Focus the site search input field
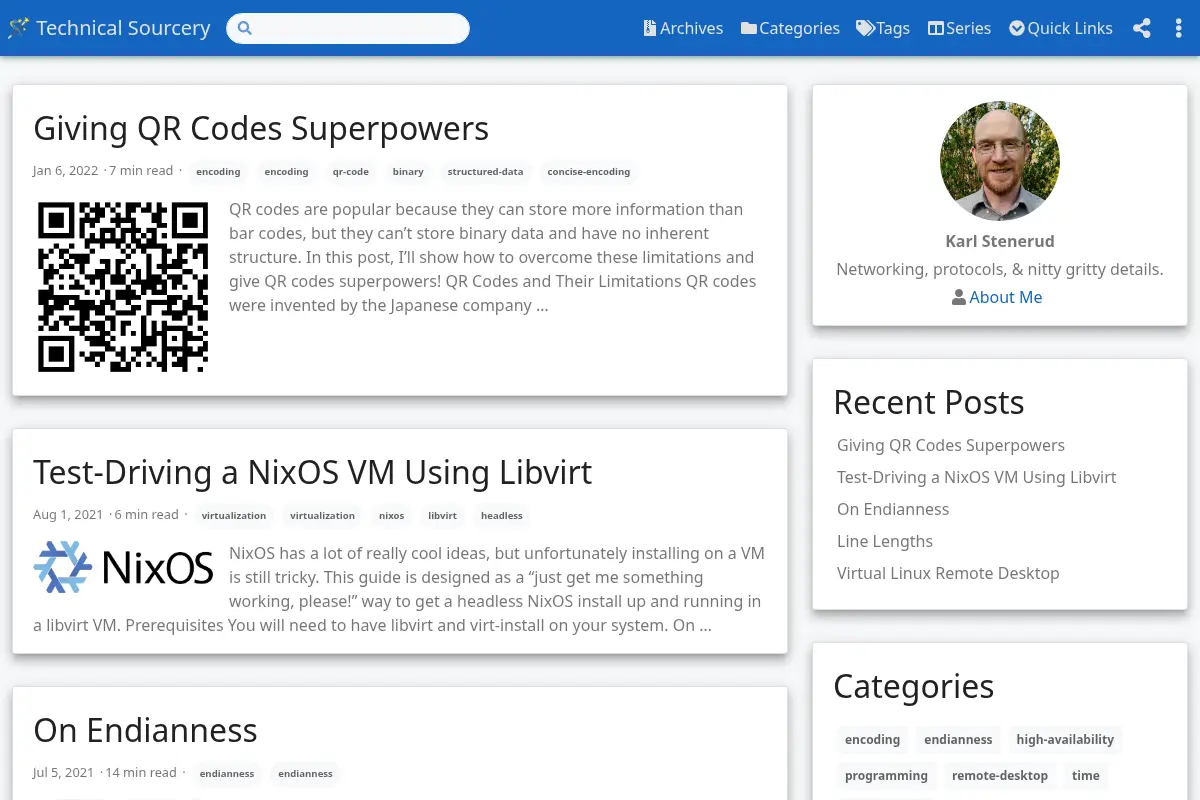This screenshot has width=1200, height=800. (x=348, y=28)
